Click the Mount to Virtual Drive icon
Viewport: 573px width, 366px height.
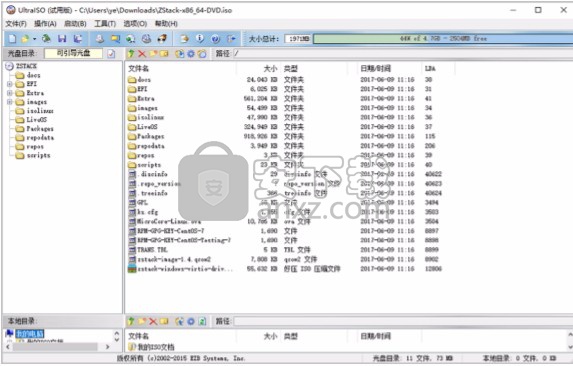pos(130,38)
